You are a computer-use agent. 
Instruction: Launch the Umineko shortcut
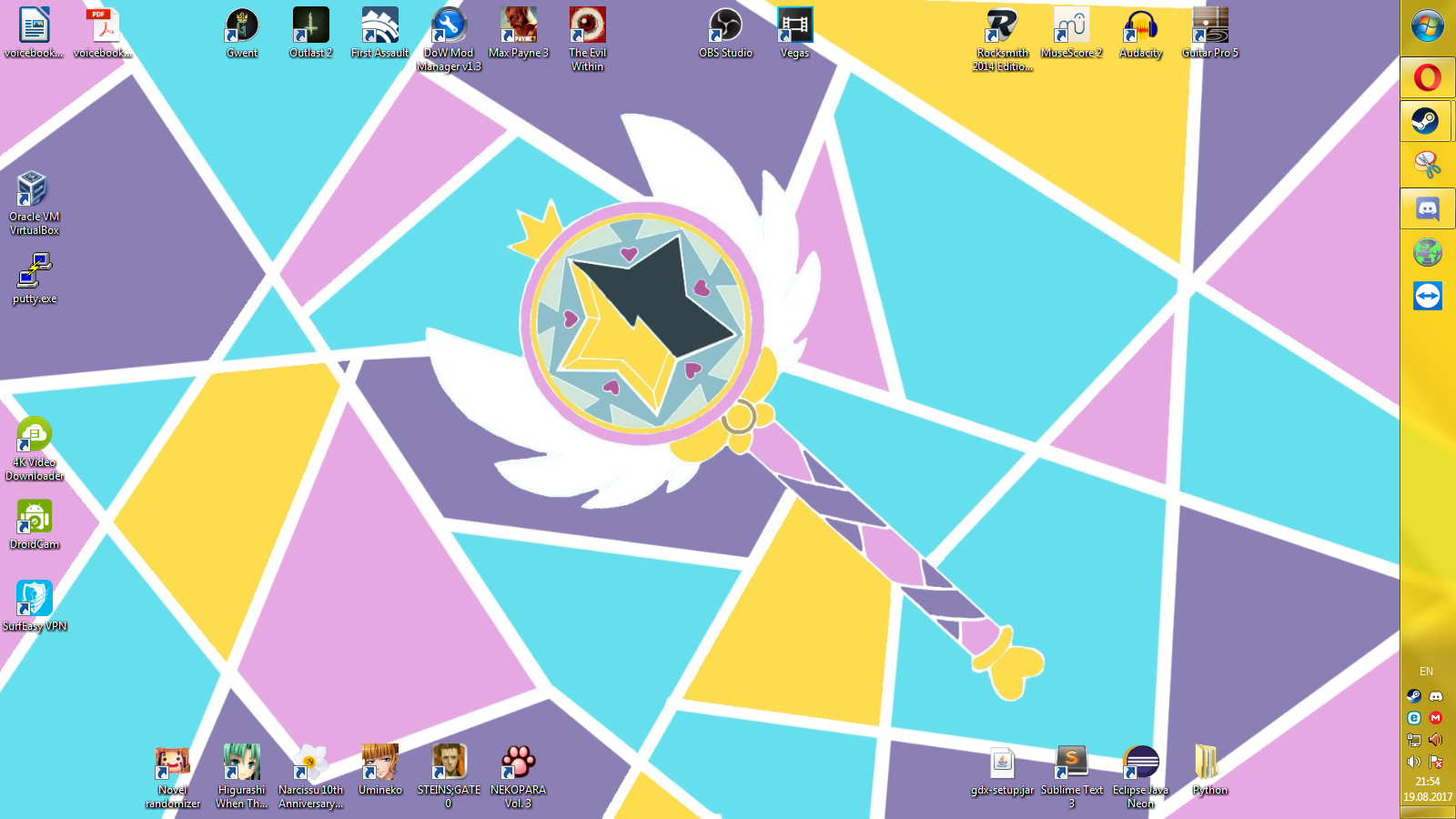coord(380,770)
